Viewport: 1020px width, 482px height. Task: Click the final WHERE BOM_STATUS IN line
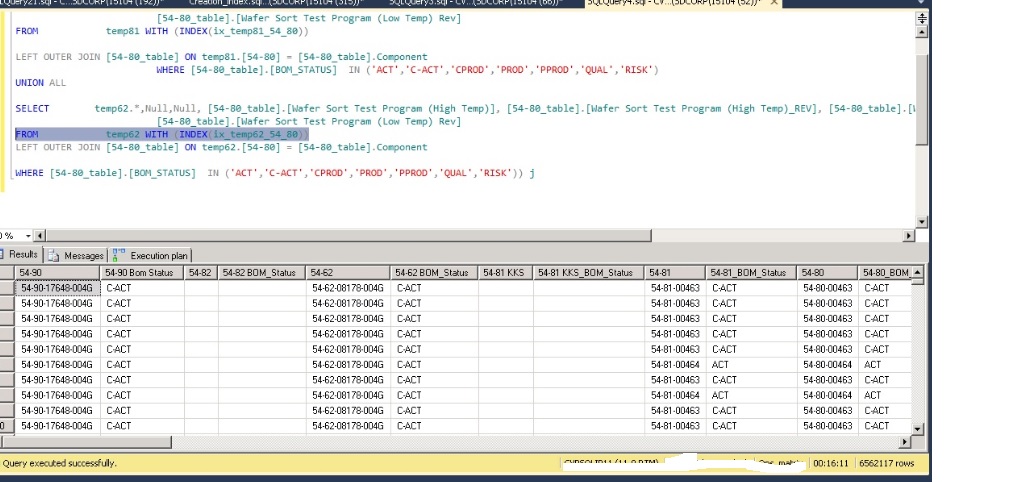click(x=275, y=173)
